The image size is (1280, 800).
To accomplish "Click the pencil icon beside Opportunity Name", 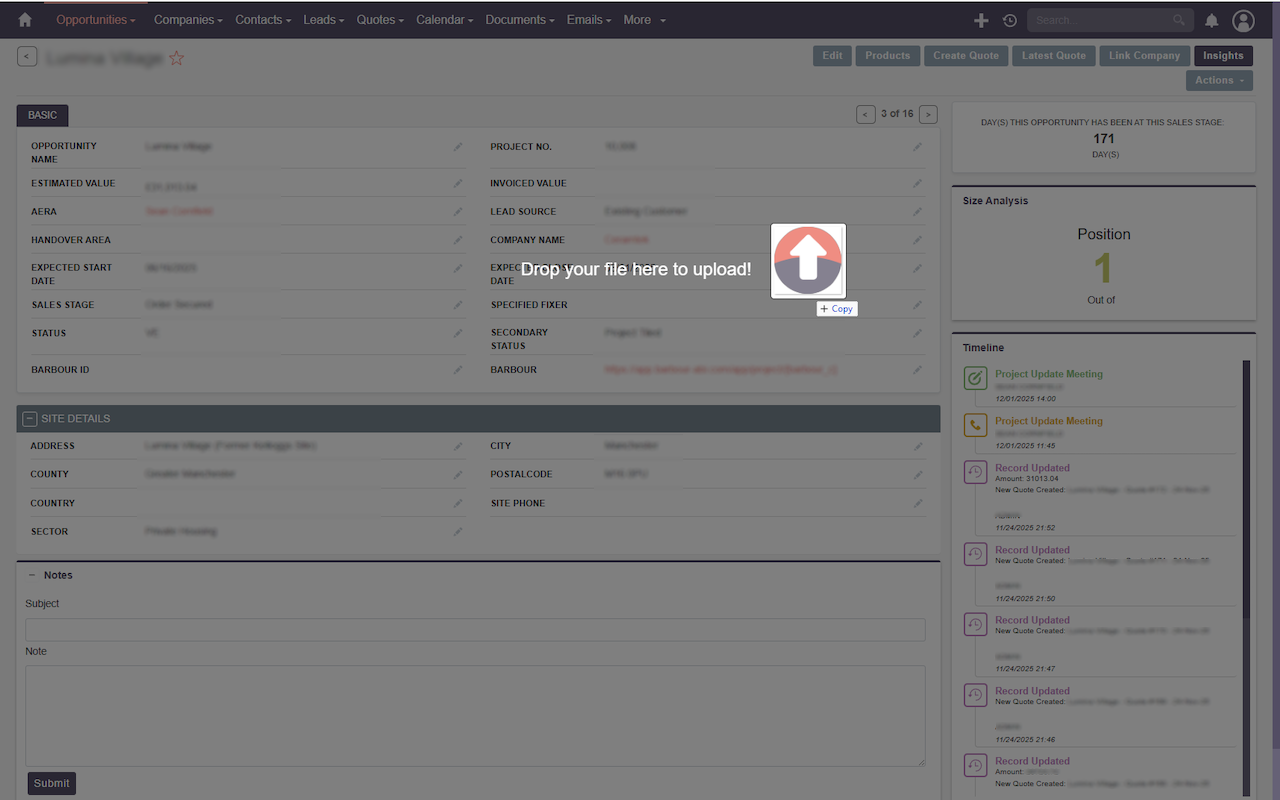I will (x=458, y=146).
